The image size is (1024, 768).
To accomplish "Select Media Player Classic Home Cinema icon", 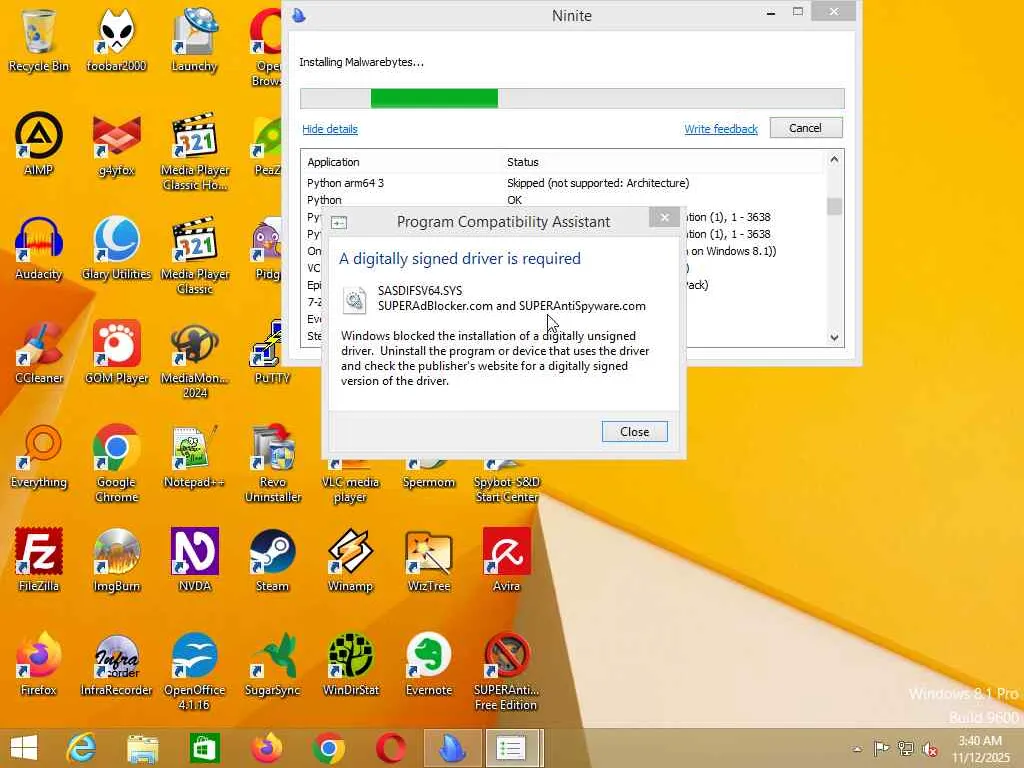I will point(195,152).
